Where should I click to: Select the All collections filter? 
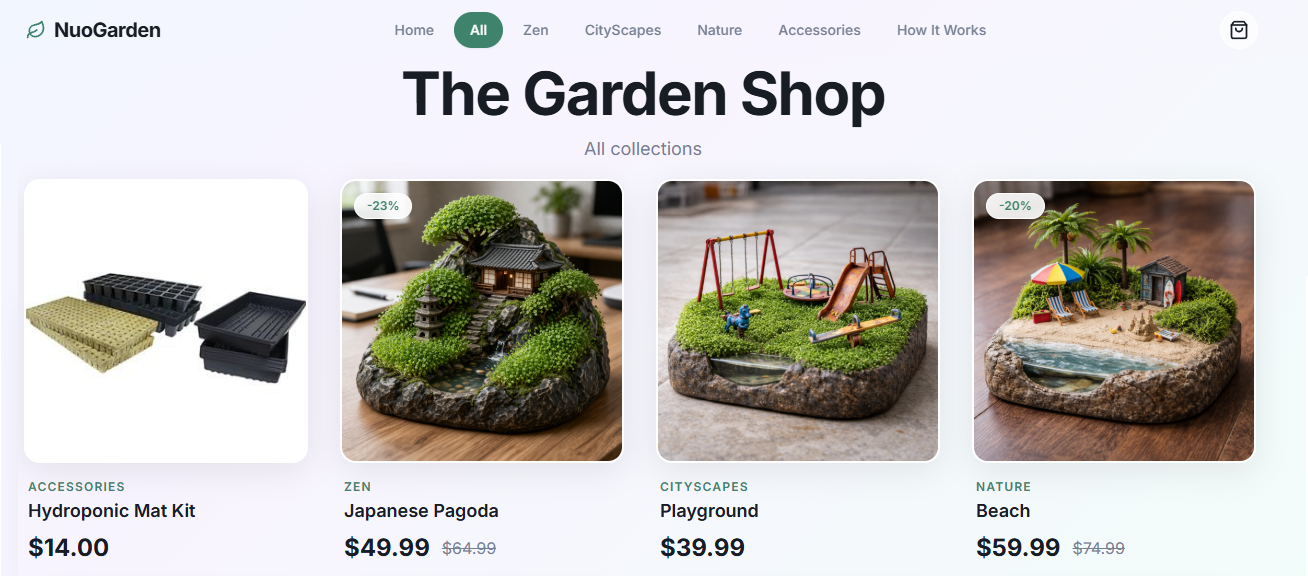[478, 30]
